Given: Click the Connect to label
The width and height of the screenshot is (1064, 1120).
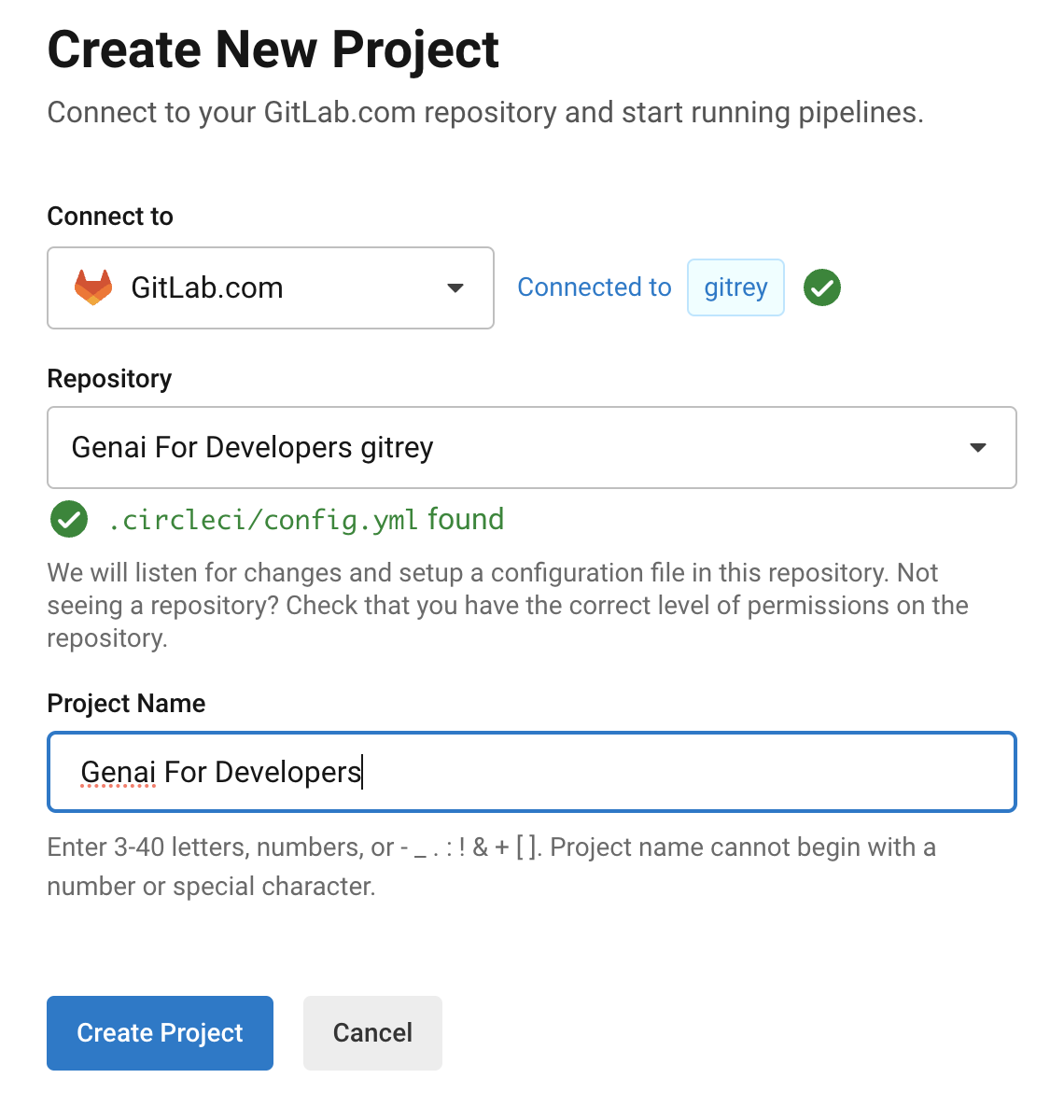Looking at the screenshot, I should coord(110,217).
